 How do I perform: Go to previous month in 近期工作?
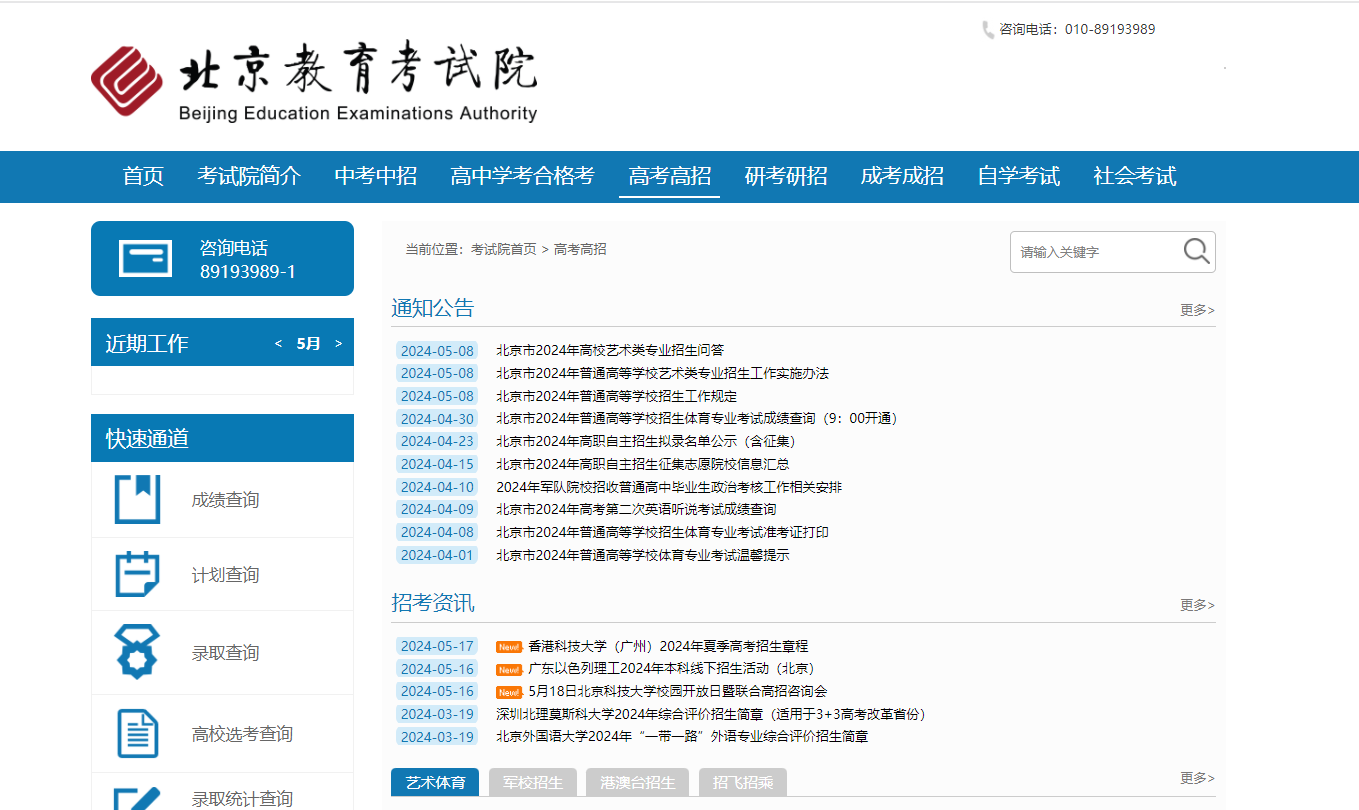pyautogui.click(x=278, y=344)
